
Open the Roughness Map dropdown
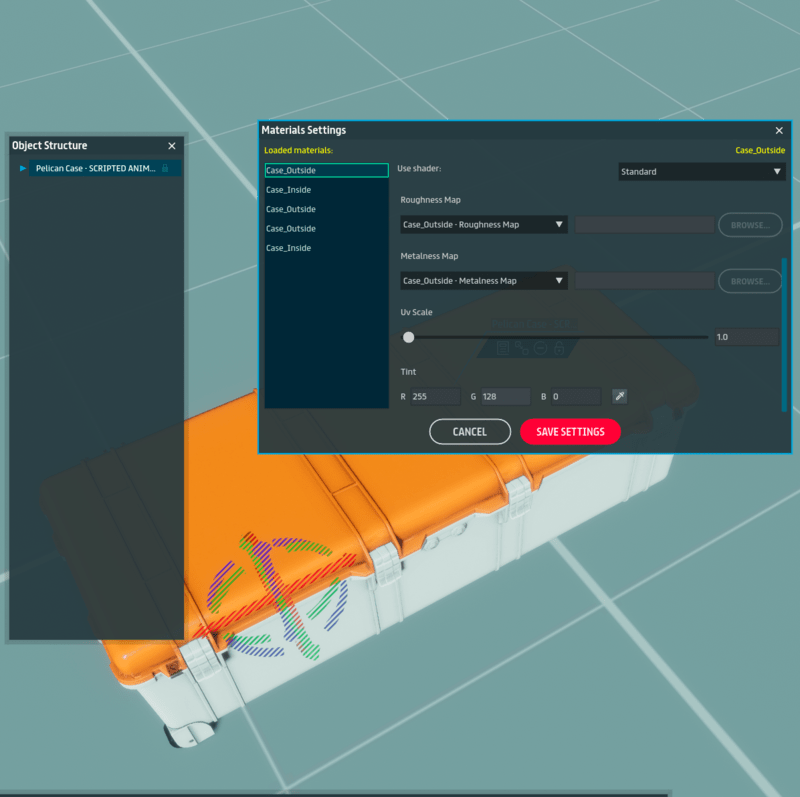tap(483, 225)
